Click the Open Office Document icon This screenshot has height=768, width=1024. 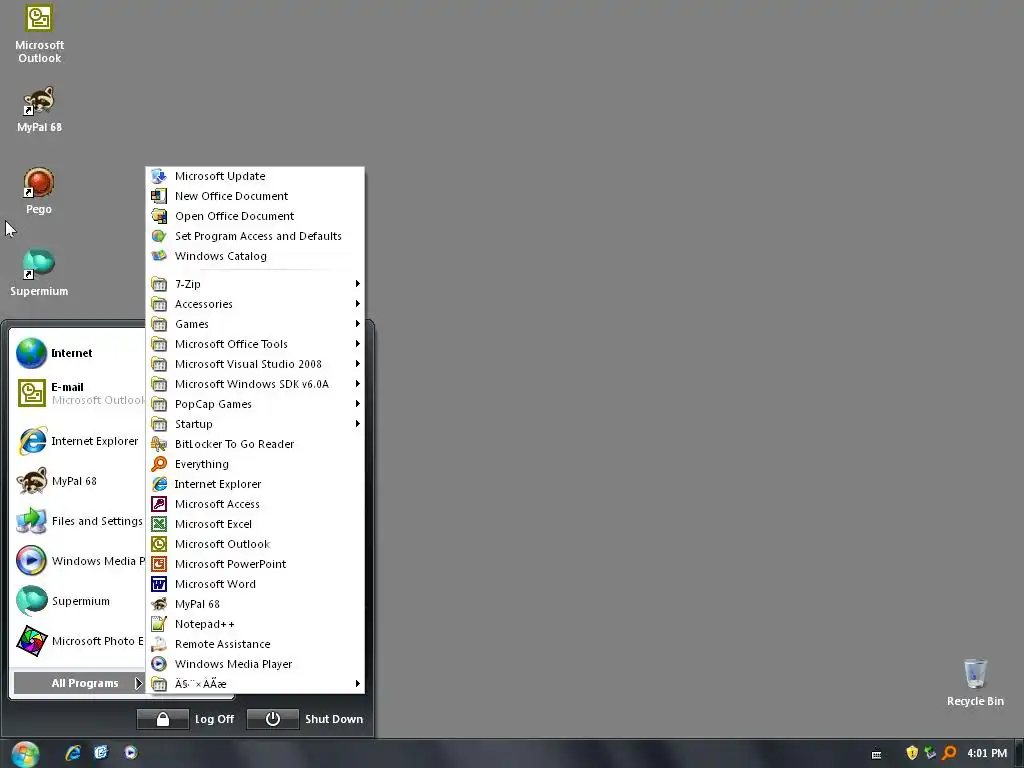pyautogui.click(x=159, y=216)
